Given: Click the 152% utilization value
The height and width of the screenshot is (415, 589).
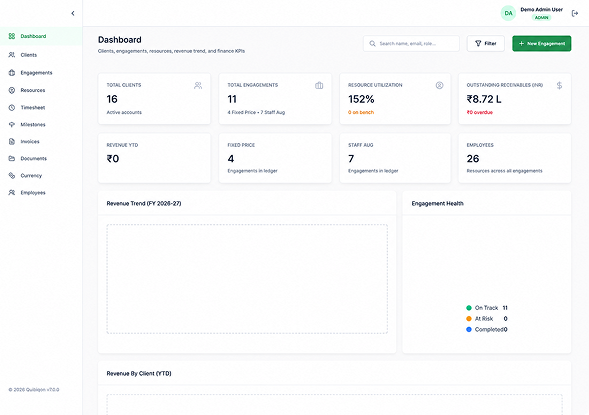Looking at the screenshot, I should (x=361, y=99).
